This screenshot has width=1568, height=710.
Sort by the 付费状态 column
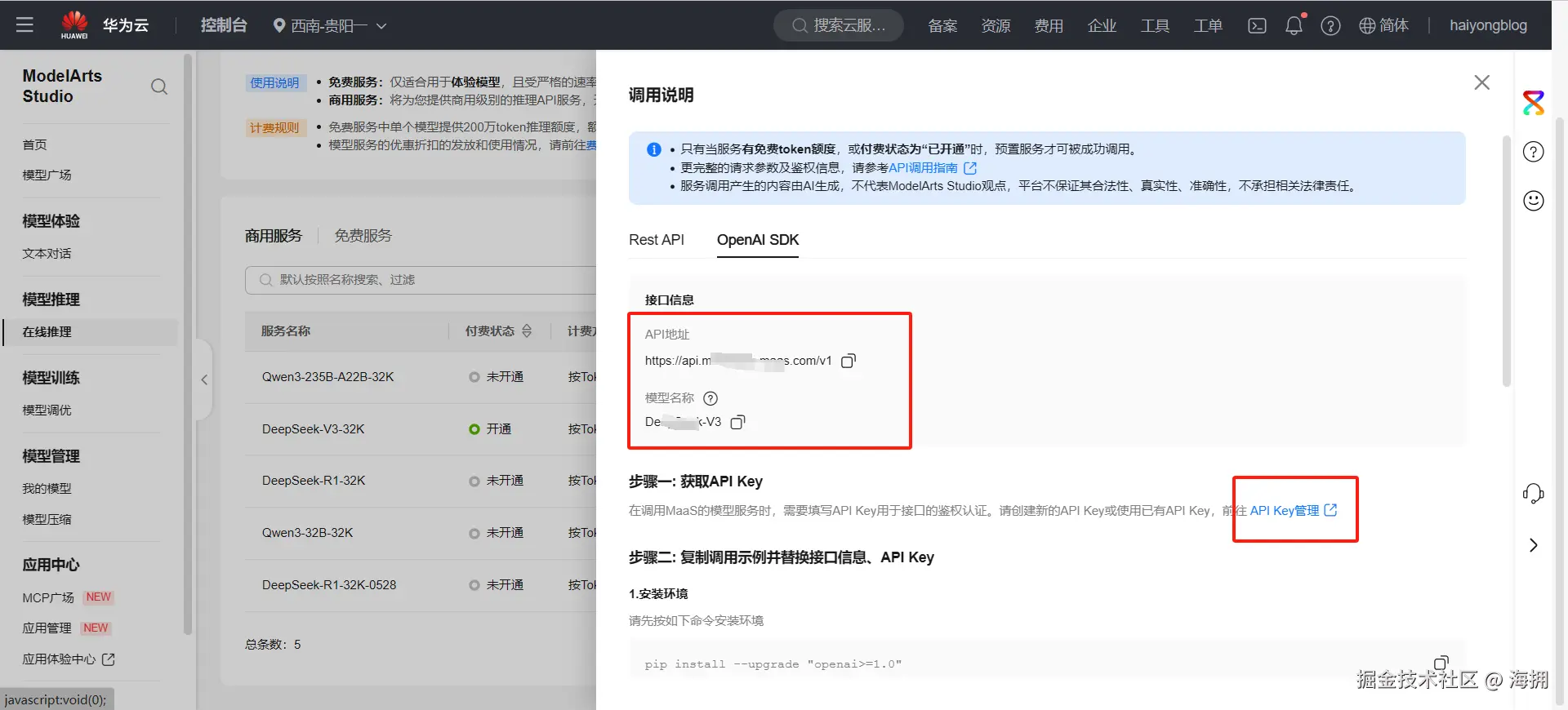tap(527, 331)
